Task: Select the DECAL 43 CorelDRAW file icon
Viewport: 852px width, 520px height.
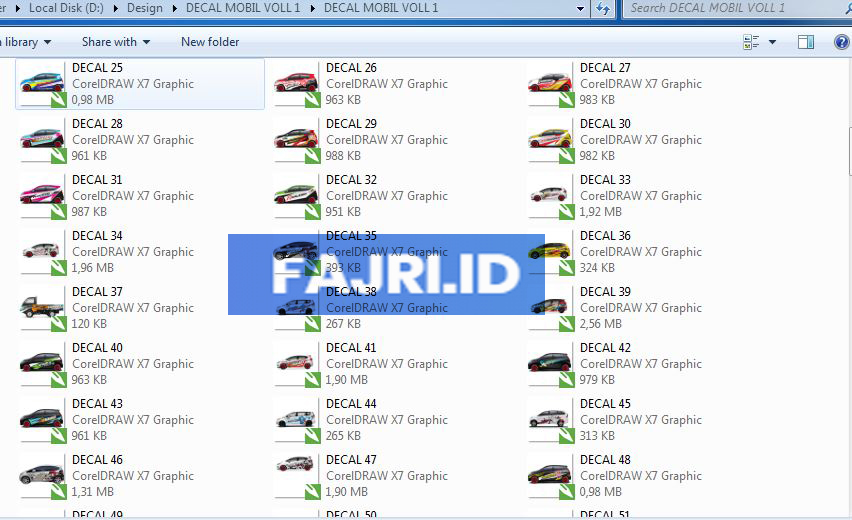Action: (42, 420)
